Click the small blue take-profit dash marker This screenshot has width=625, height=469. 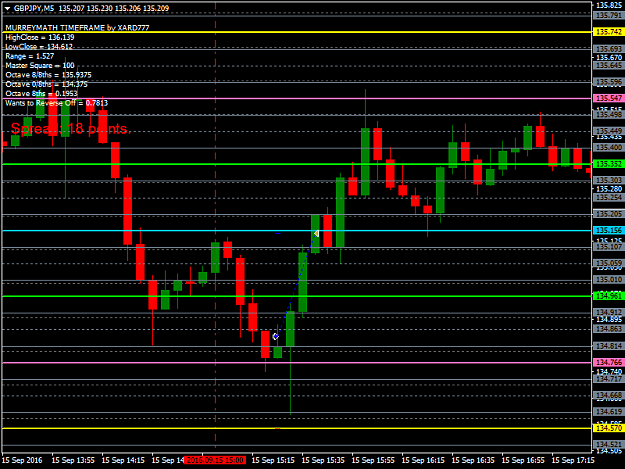click(277, 233)
